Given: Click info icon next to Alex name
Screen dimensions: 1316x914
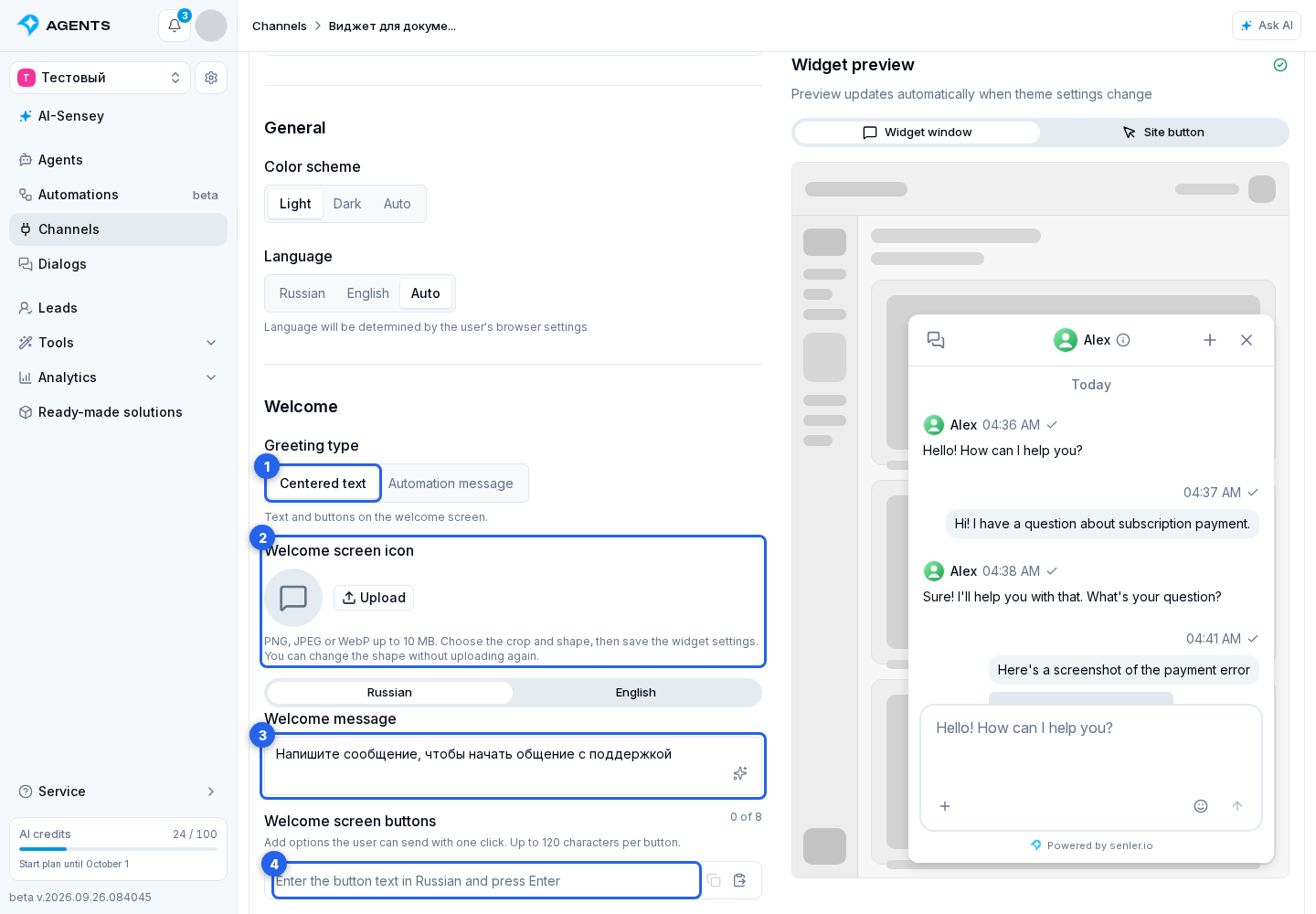Looking at the screenshot, I should pos(1124,340).
